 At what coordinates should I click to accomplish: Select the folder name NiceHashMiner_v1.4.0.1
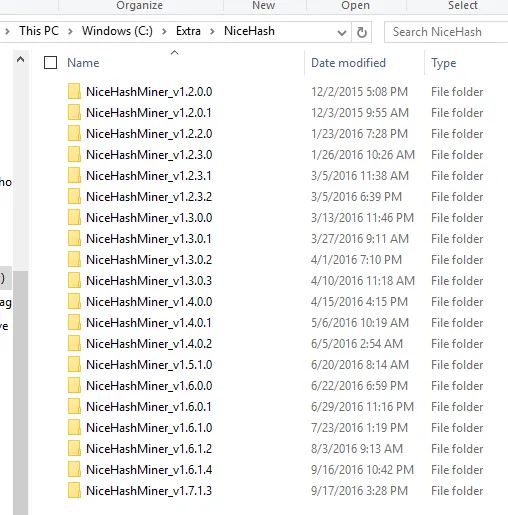click(149, 323)
